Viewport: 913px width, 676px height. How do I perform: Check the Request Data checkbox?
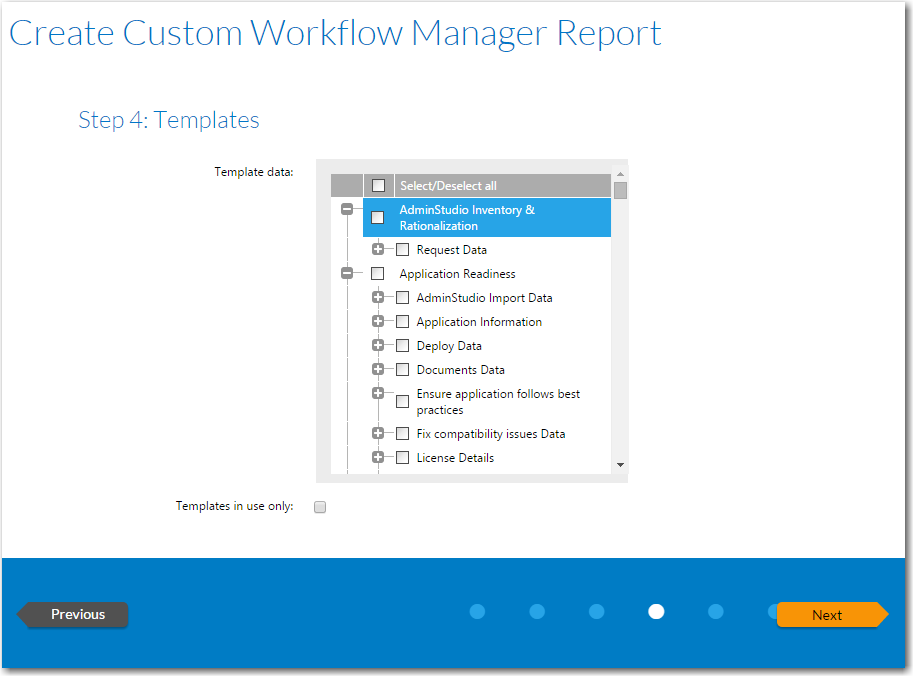pyautogui.click(x=403, y=249)
